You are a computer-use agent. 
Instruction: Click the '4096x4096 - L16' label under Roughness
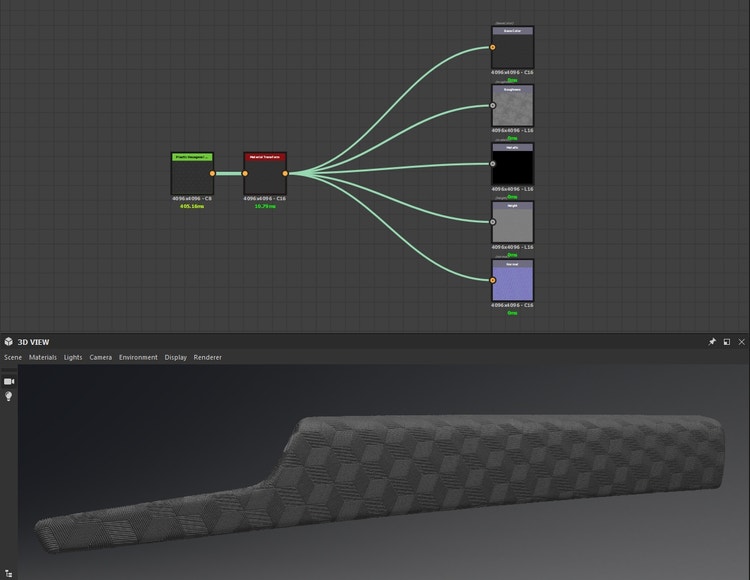coord(512,130)
